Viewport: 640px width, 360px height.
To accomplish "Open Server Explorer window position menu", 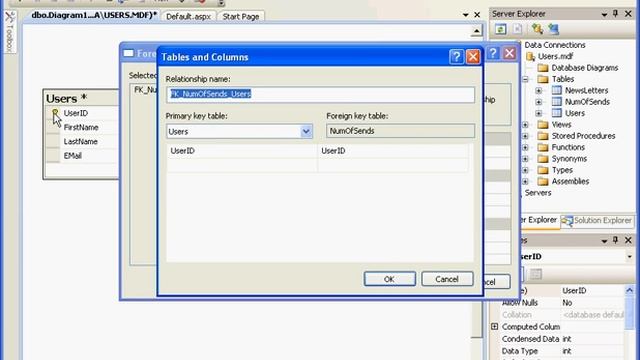I will click(x=604, y=14).
